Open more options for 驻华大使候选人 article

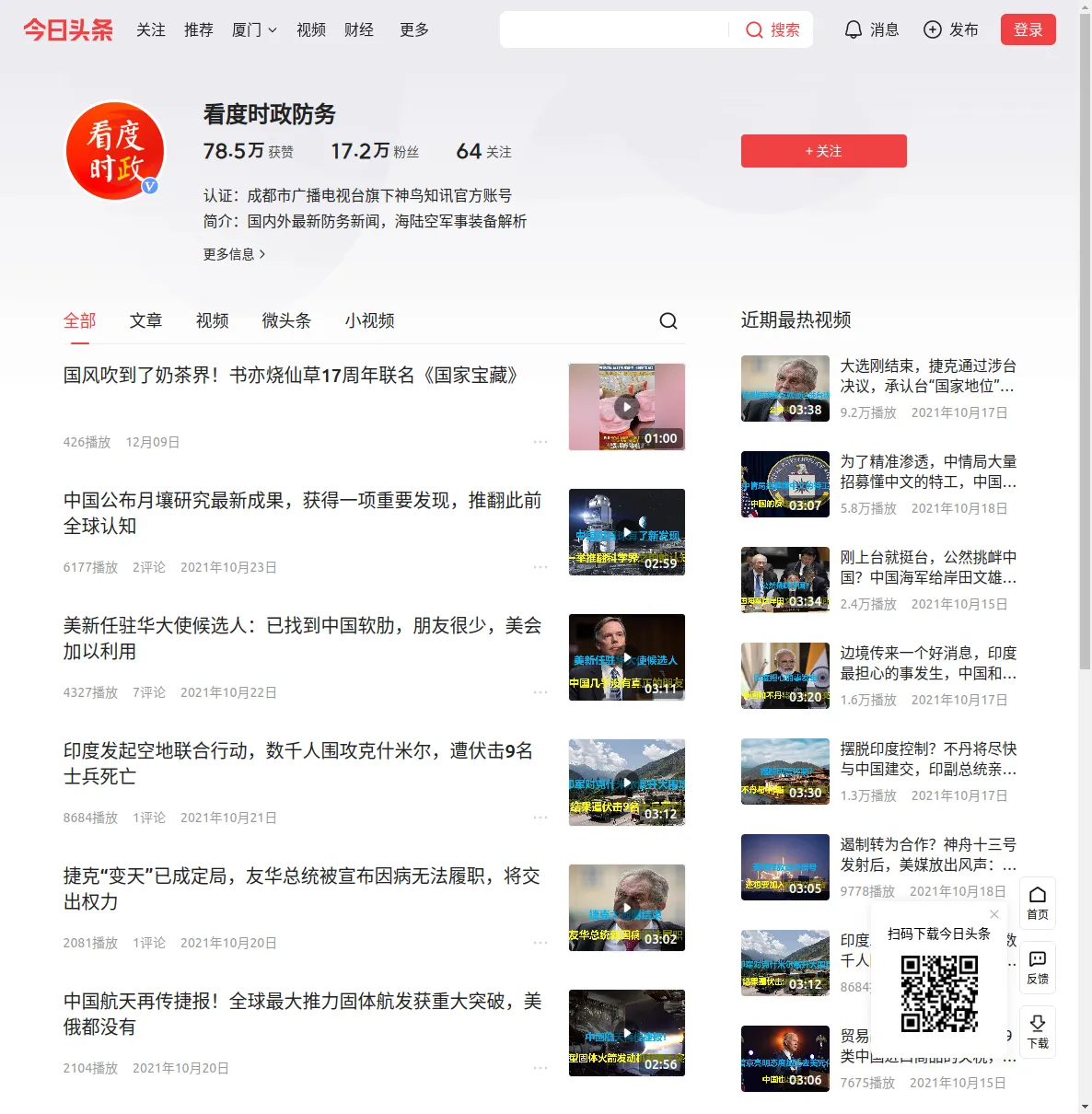(540, 692)
